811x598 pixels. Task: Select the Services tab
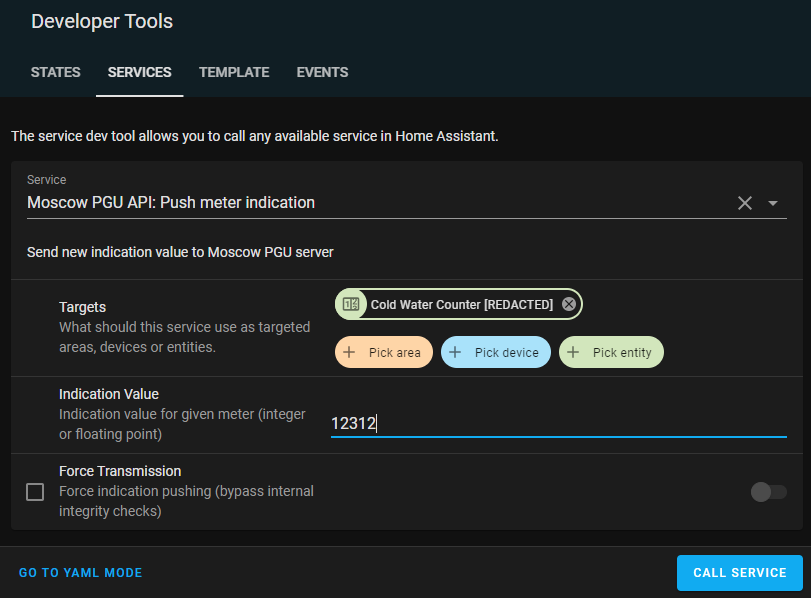pyautogui.click(x=140, y=72)
